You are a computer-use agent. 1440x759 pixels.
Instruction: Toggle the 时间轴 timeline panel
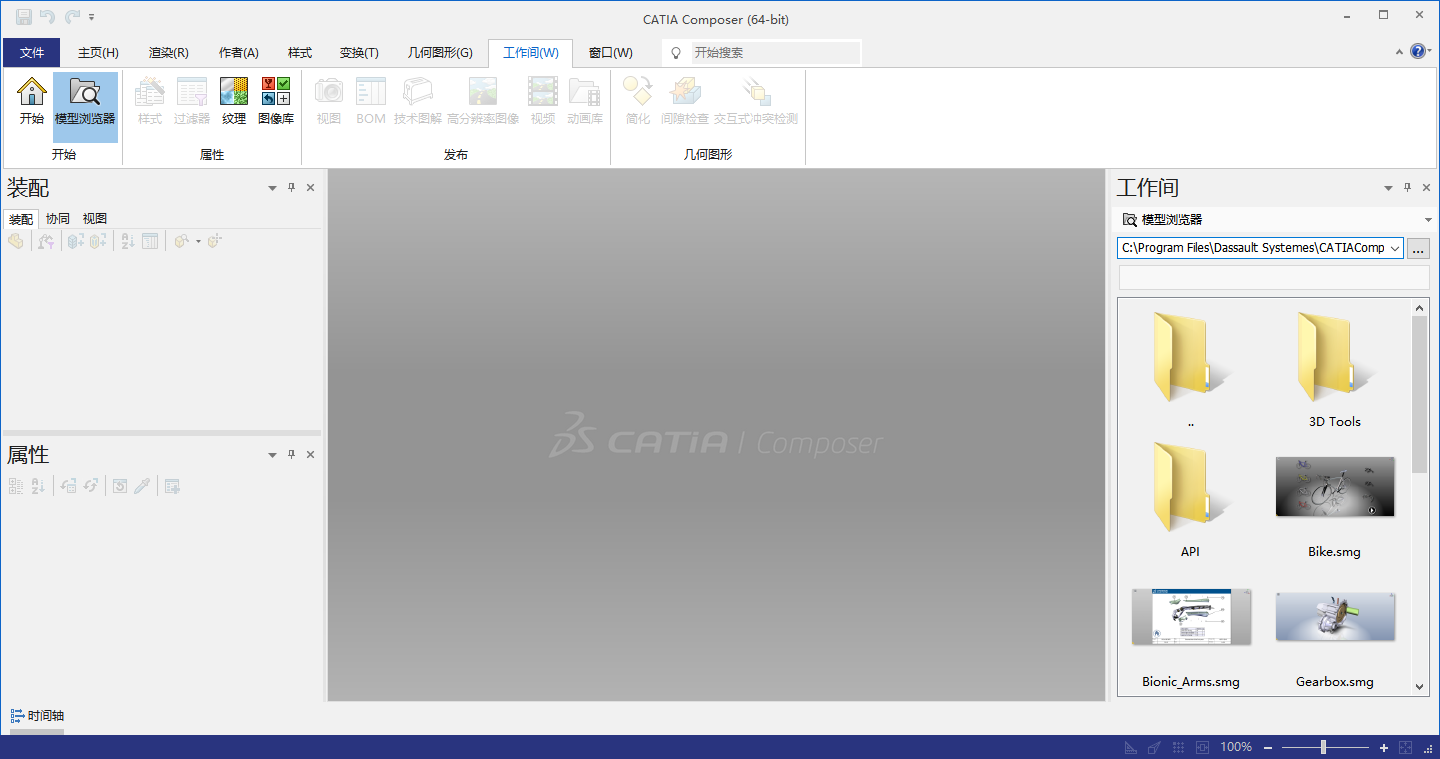(38, 716)
